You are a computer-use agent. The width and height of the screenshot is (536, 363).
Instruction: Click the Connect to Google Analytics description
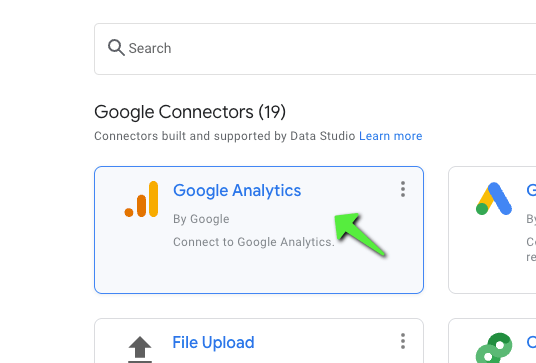254,242
